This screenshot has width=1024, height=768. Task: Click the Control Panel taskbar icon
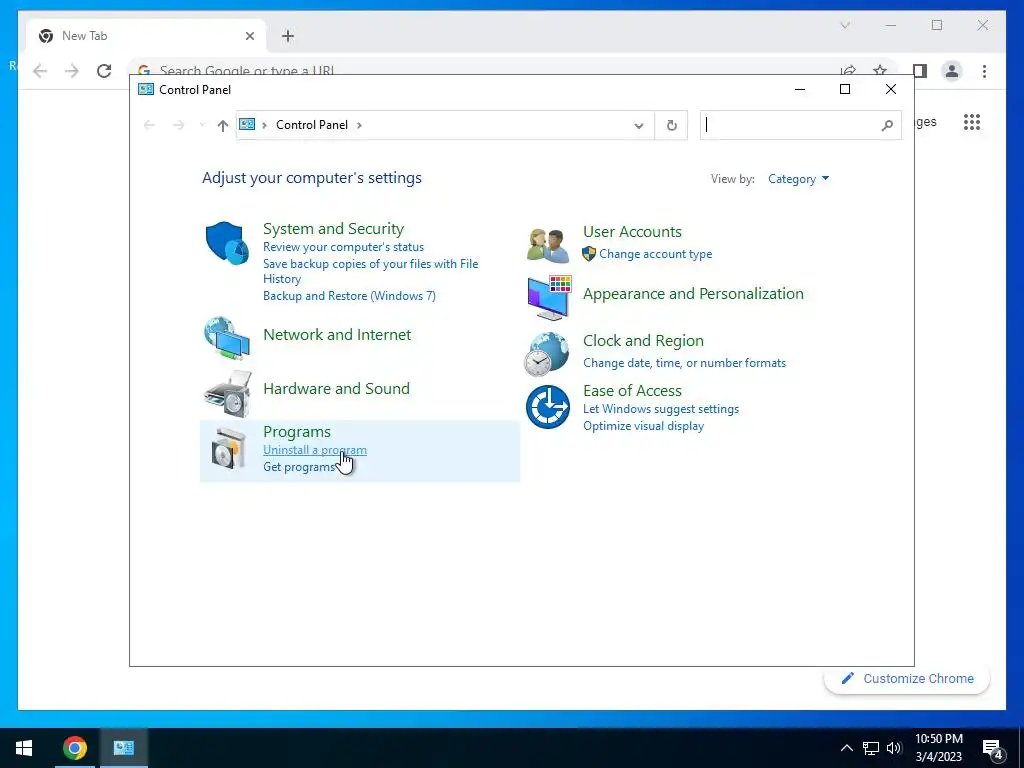123,748
